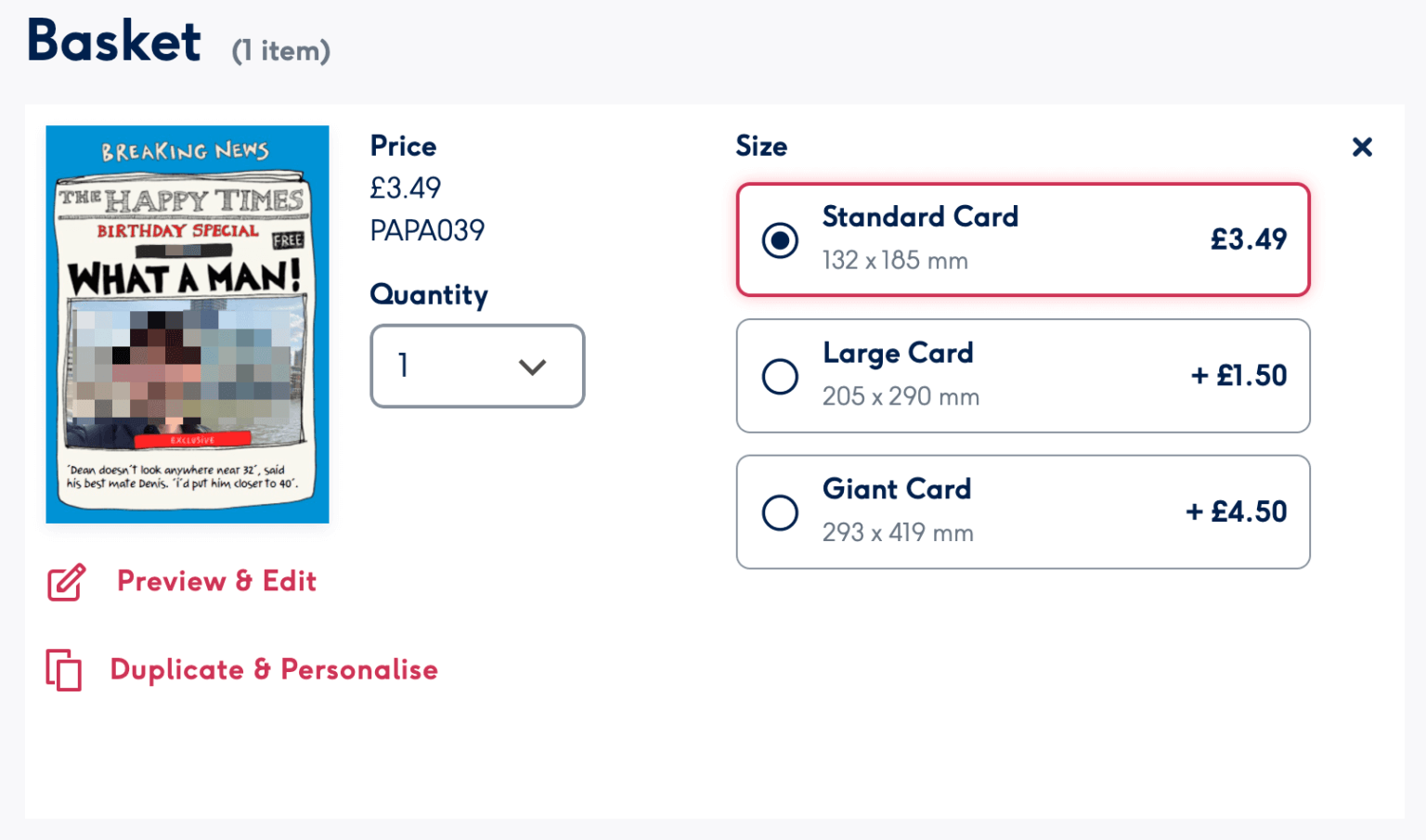Image resolution: width=1426 pixels, height=840 pixels.
Task: Click the remove item X icon
Action: (x=1362, y=147)
